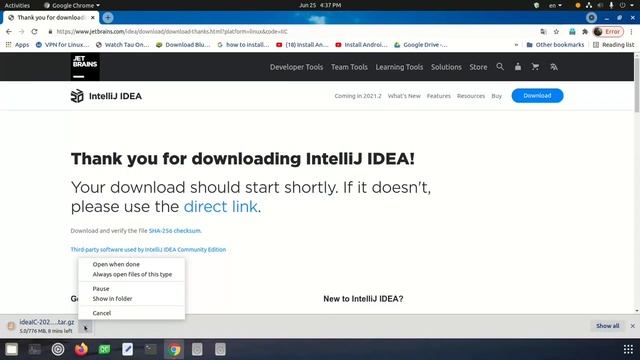The width and height of the screenshot is (640, 360).
Task: Open the system power menu
Action: click(626, 5)
